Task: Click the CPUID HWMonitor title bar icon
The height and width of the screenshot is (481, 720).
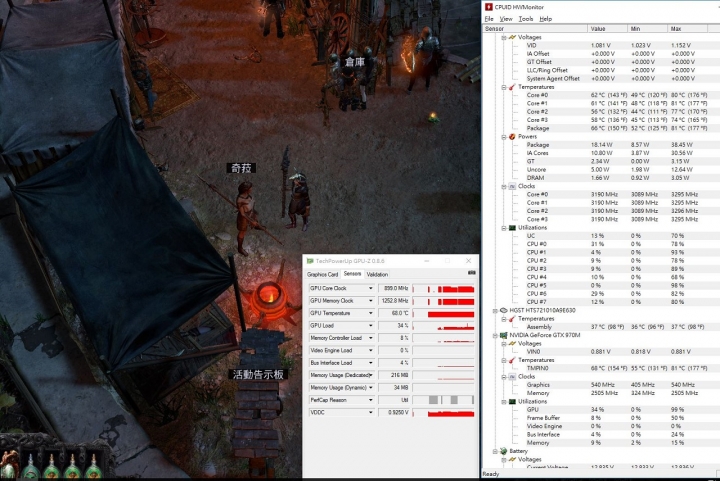Action: pos(489,7)
